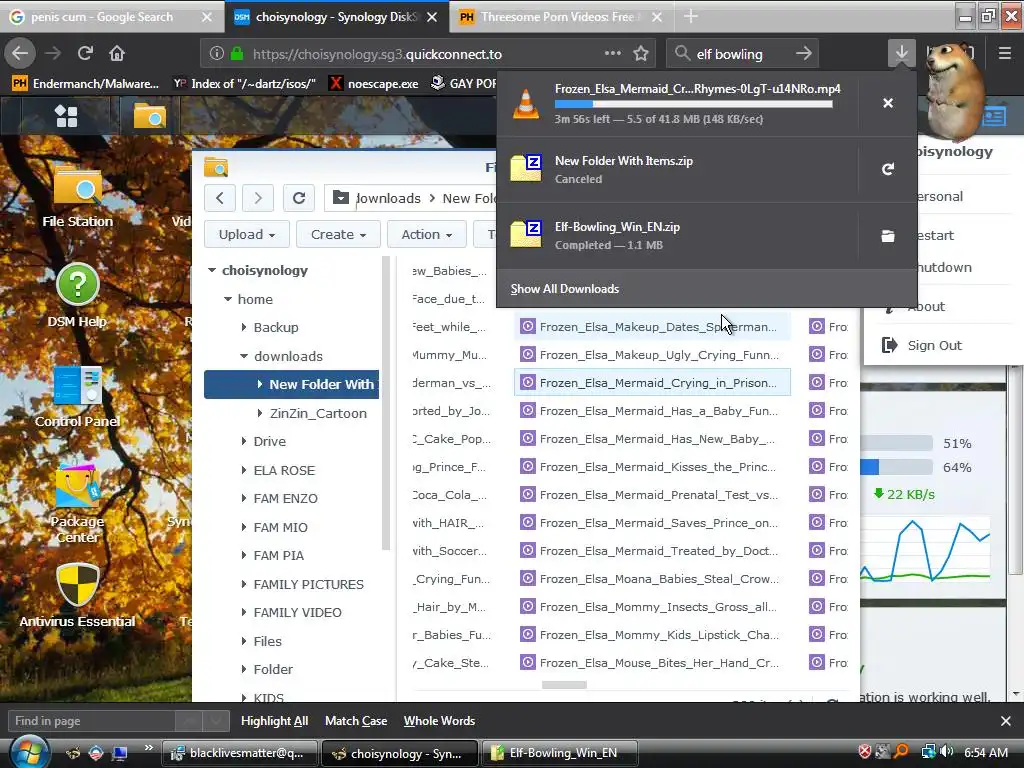Select the New Folder With tree item
This screenshot has height=768, width=1024.
291,385
